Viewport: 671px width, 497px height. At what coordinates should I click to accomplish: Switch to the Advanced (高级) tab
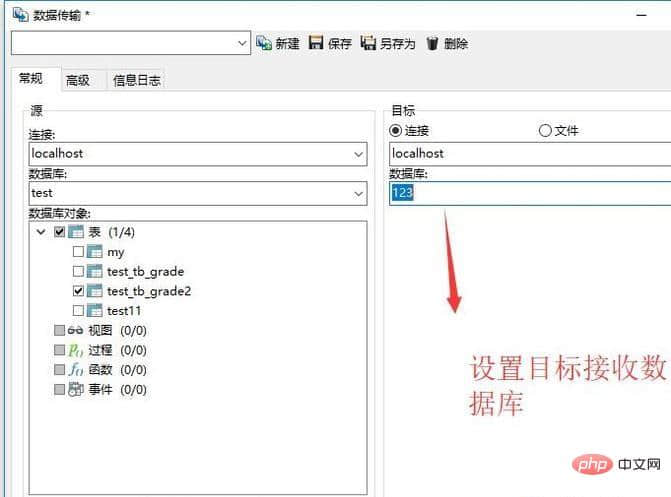78,80
